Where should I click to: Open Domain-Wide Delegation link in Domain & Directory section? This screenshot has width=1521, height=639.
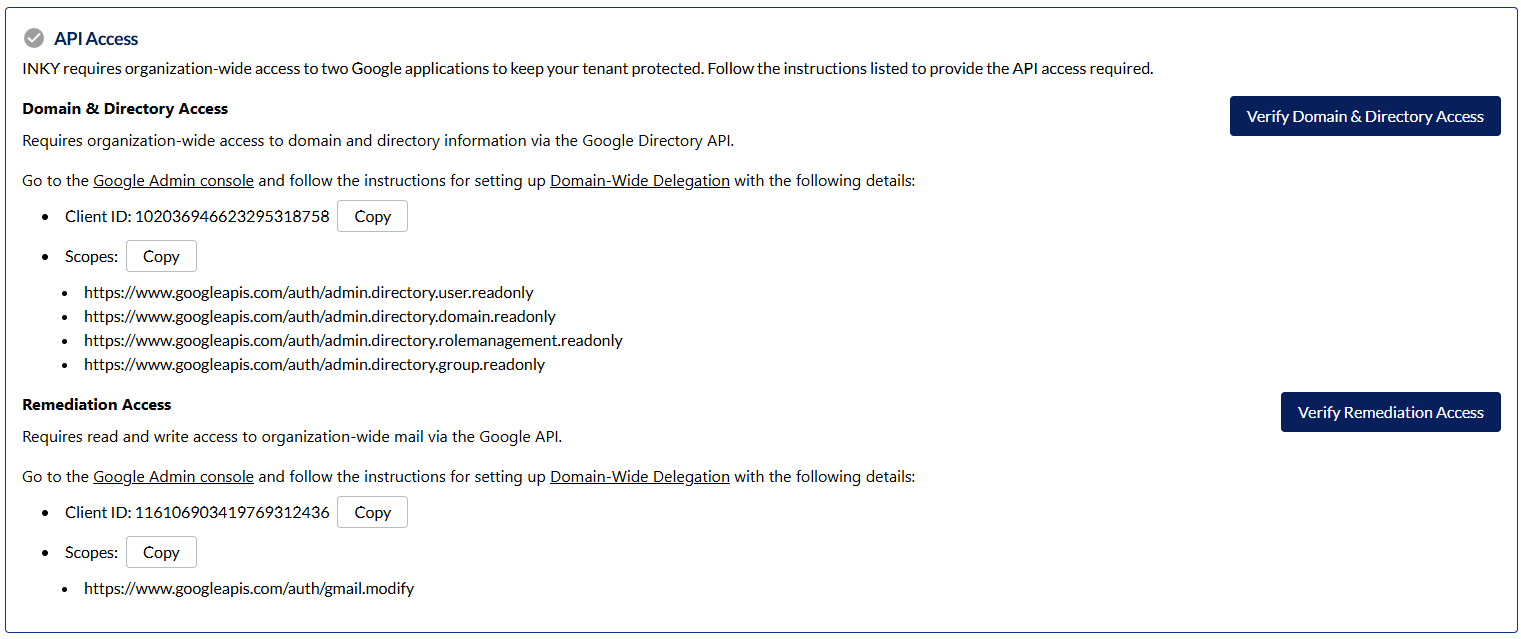tap(639, 181)
